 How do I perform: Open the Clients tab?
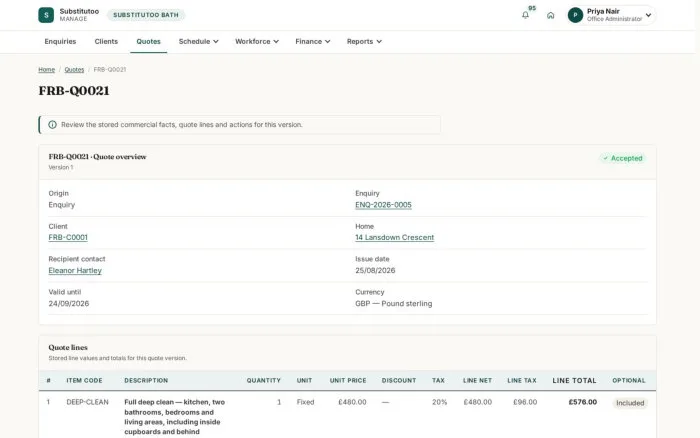click(x=106, y=42)
